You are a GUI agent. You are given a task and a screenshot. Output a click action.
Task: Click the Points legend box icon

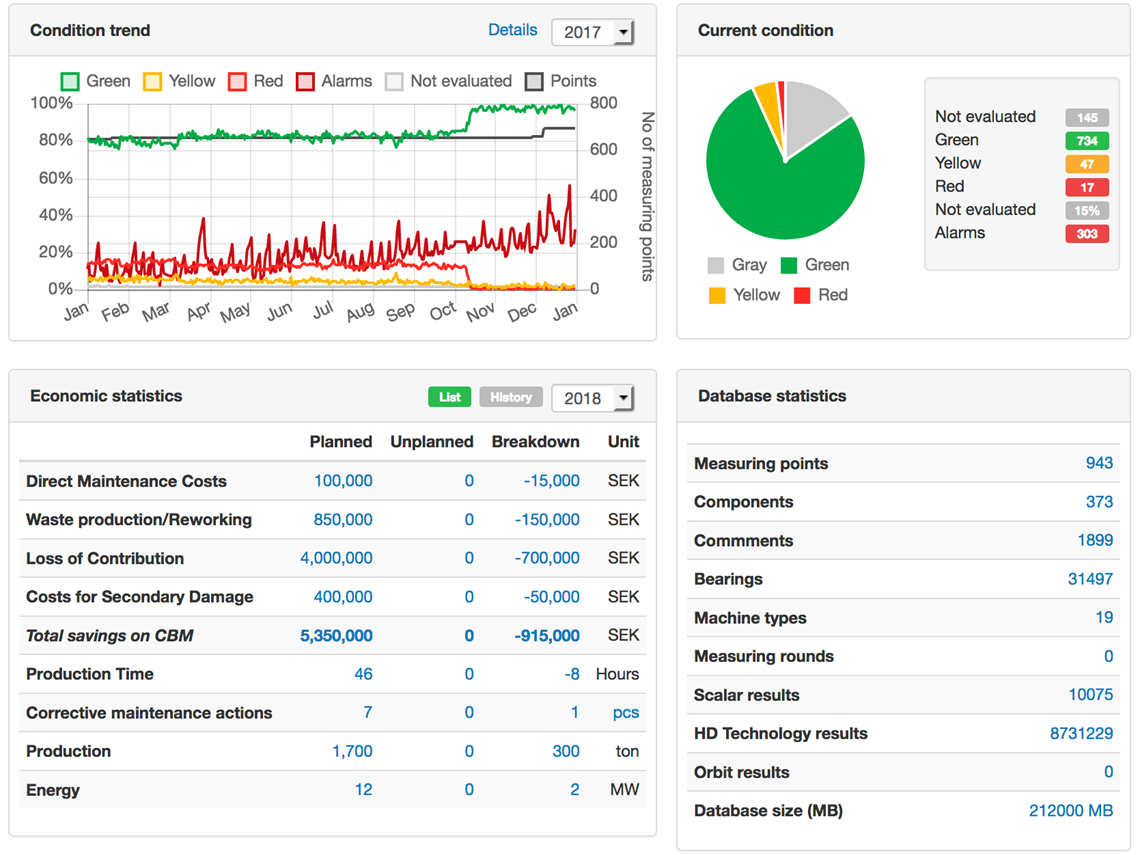[x=535, y=82]
